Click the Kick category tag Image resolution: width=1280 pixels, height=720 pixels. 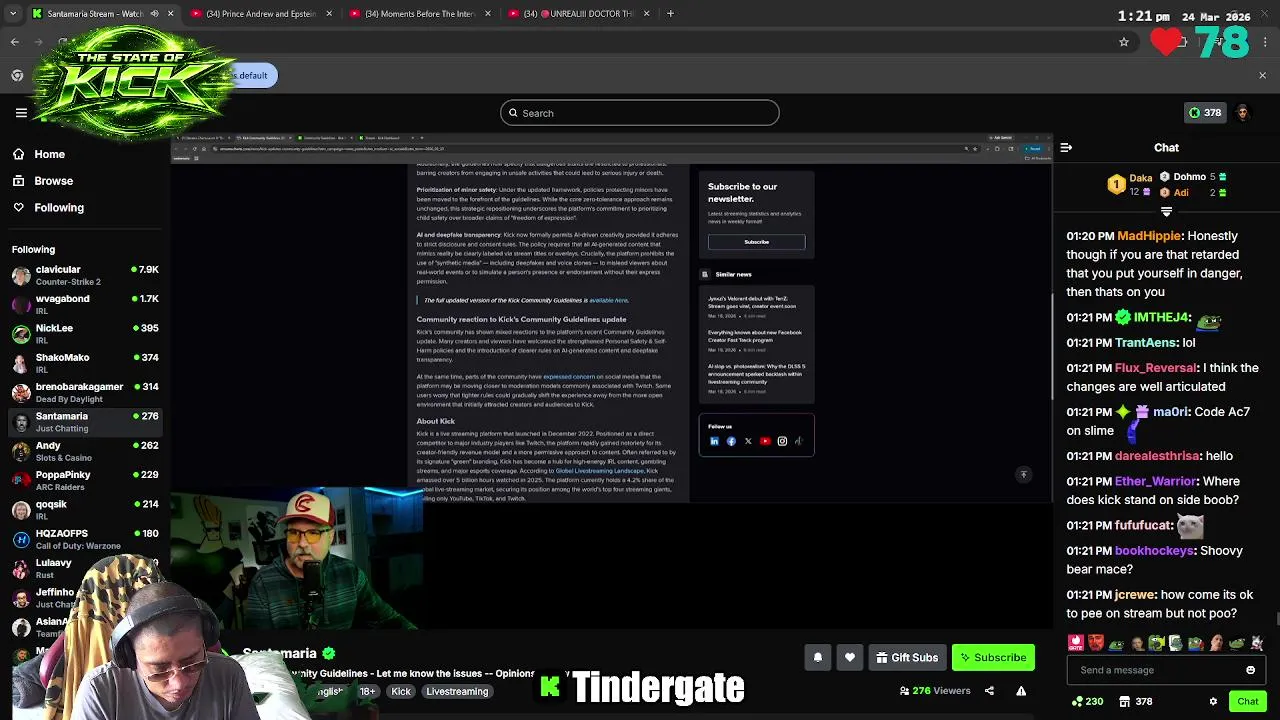tap(401, 691)
